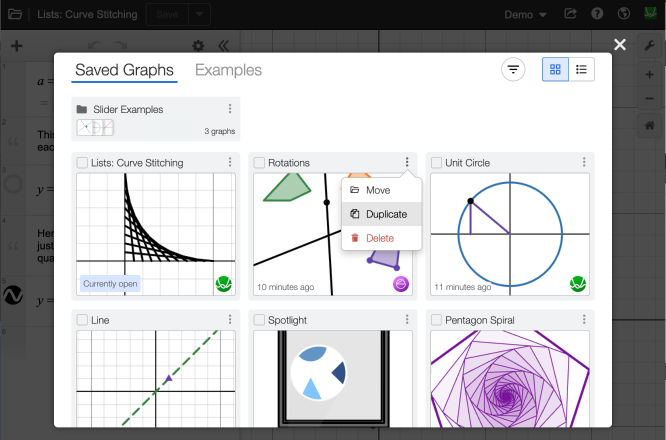Open options menu for Unit Circle
Viewport: 666px width, 440px height.
584,163
